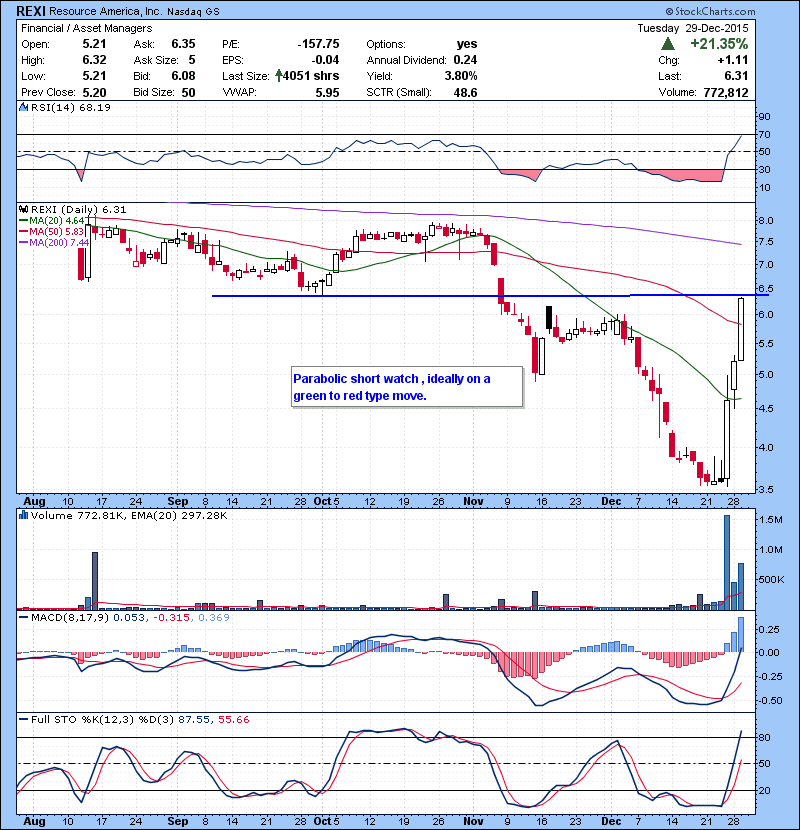Click the volume bars icon beside Volume label
The height and width of the screenshot is (830, 800).
click(23, 515)
